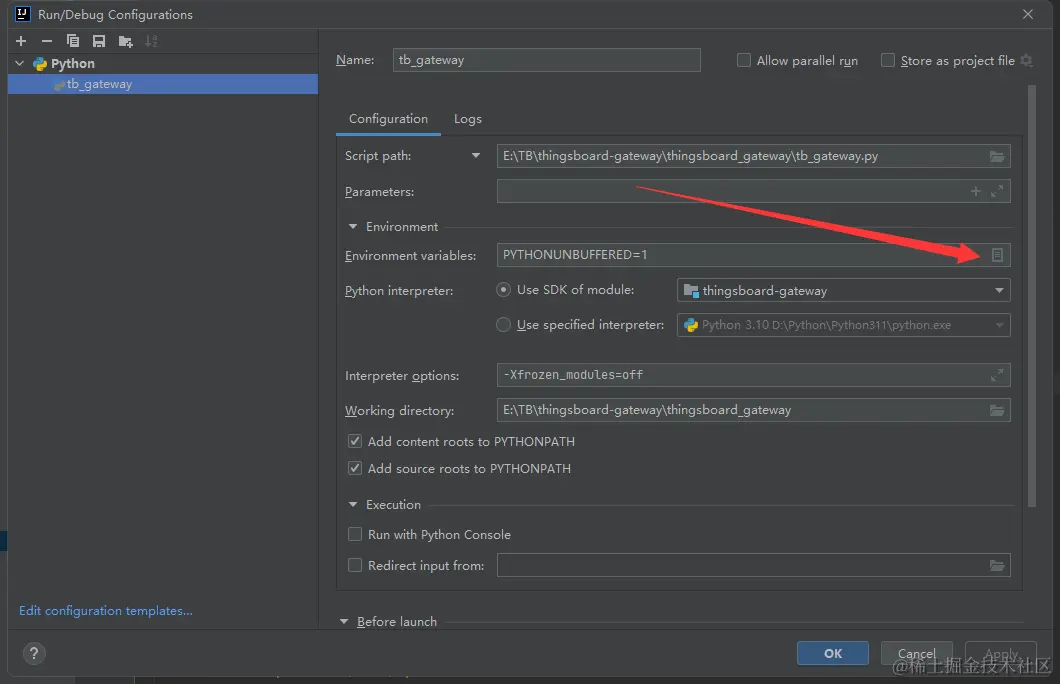Browse for the working directory folder
The height and width of the screenshot is (684, 1060).
(996, 410)
